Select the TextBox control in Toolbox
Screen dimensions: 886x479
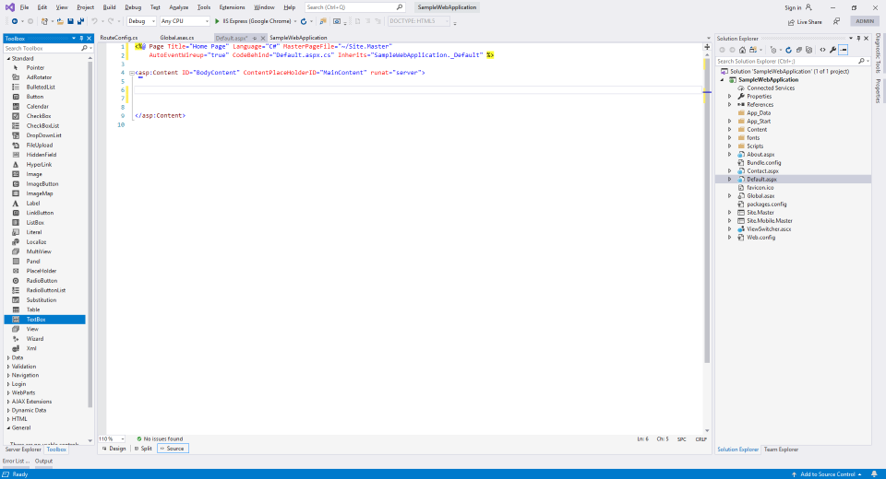click(x=45, y=319)
